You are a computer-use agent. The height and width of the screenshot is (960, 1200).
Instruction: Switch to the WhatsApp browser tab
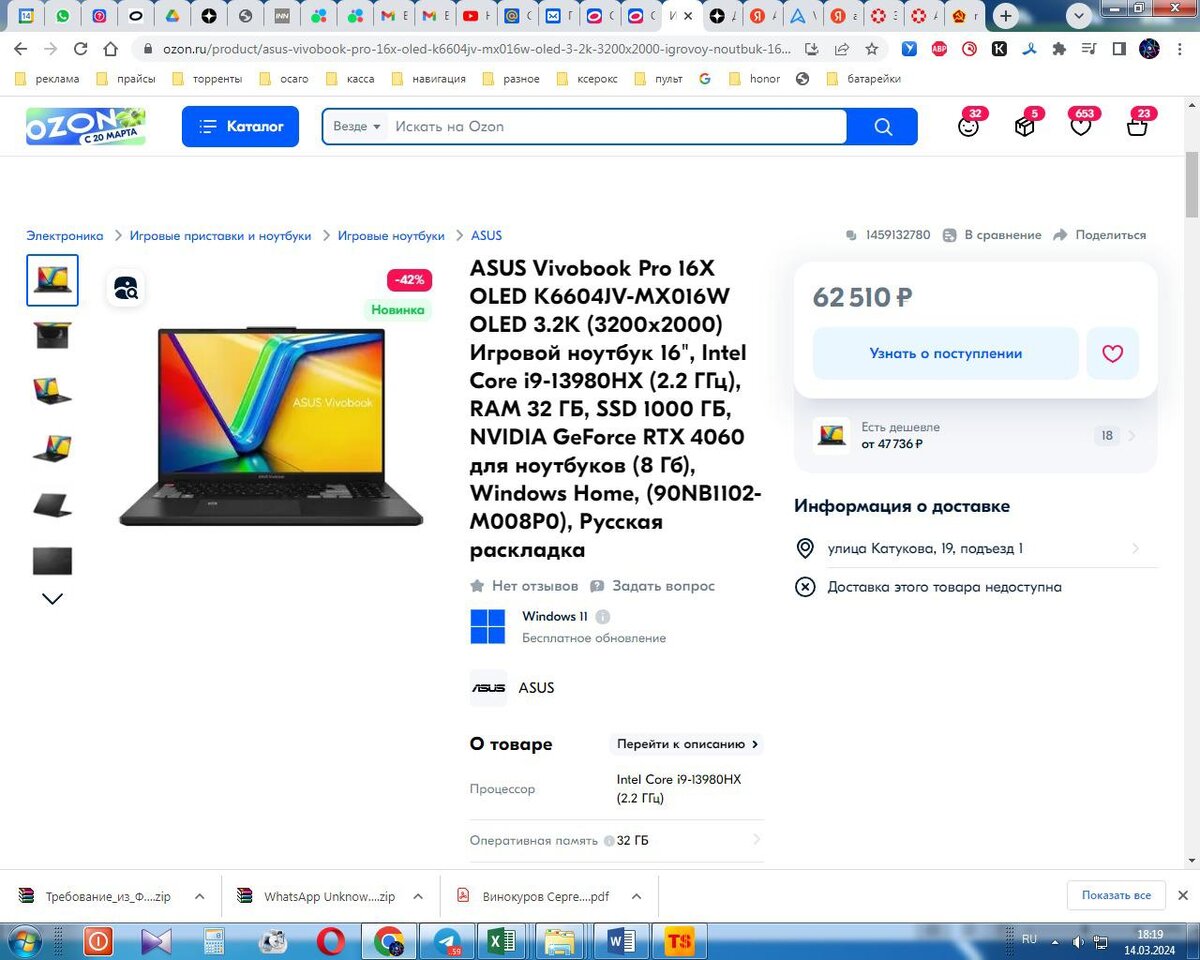tap(64, 16)
